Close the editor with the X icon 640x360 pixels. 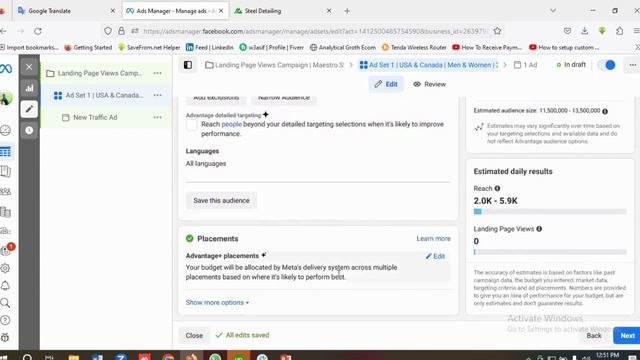click(29, 67)
